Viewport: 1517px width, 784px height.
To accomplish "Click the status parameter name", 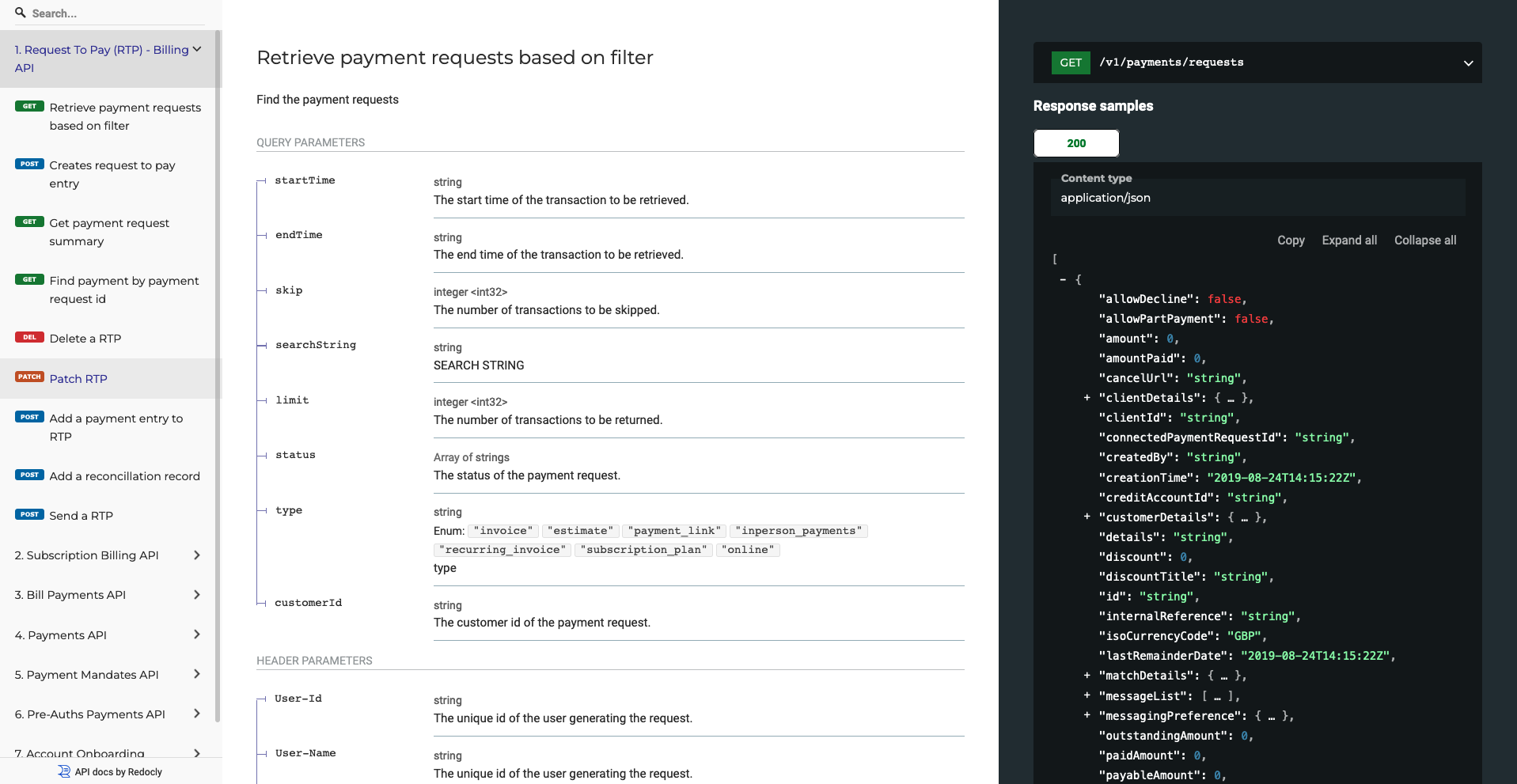I will pyautogui.click(x=295, y=455).
